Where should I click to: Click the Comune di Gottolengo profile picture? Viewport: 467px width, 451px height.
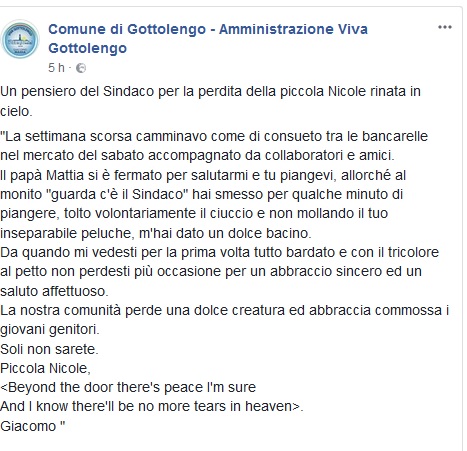pos(20,40)
